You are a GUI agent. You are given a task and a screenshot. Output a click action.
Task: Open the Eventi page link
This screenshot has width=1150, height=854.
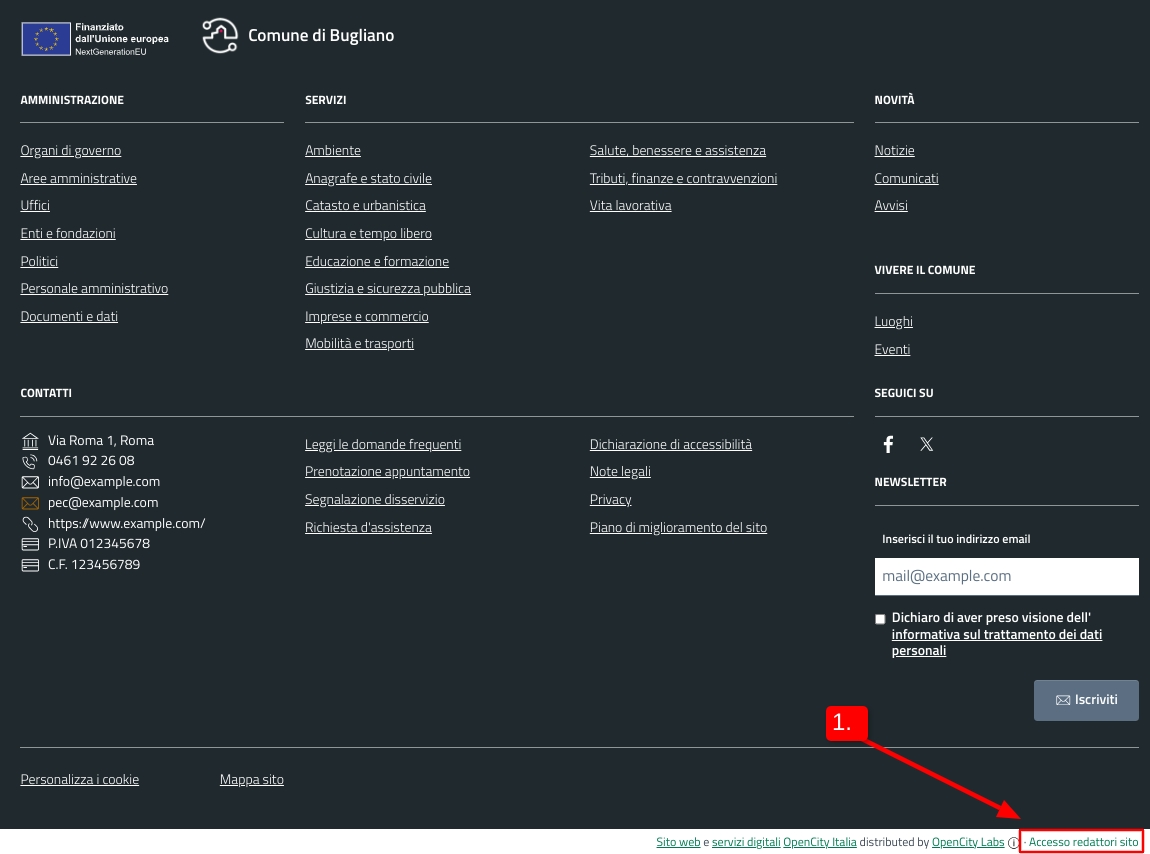892,350
